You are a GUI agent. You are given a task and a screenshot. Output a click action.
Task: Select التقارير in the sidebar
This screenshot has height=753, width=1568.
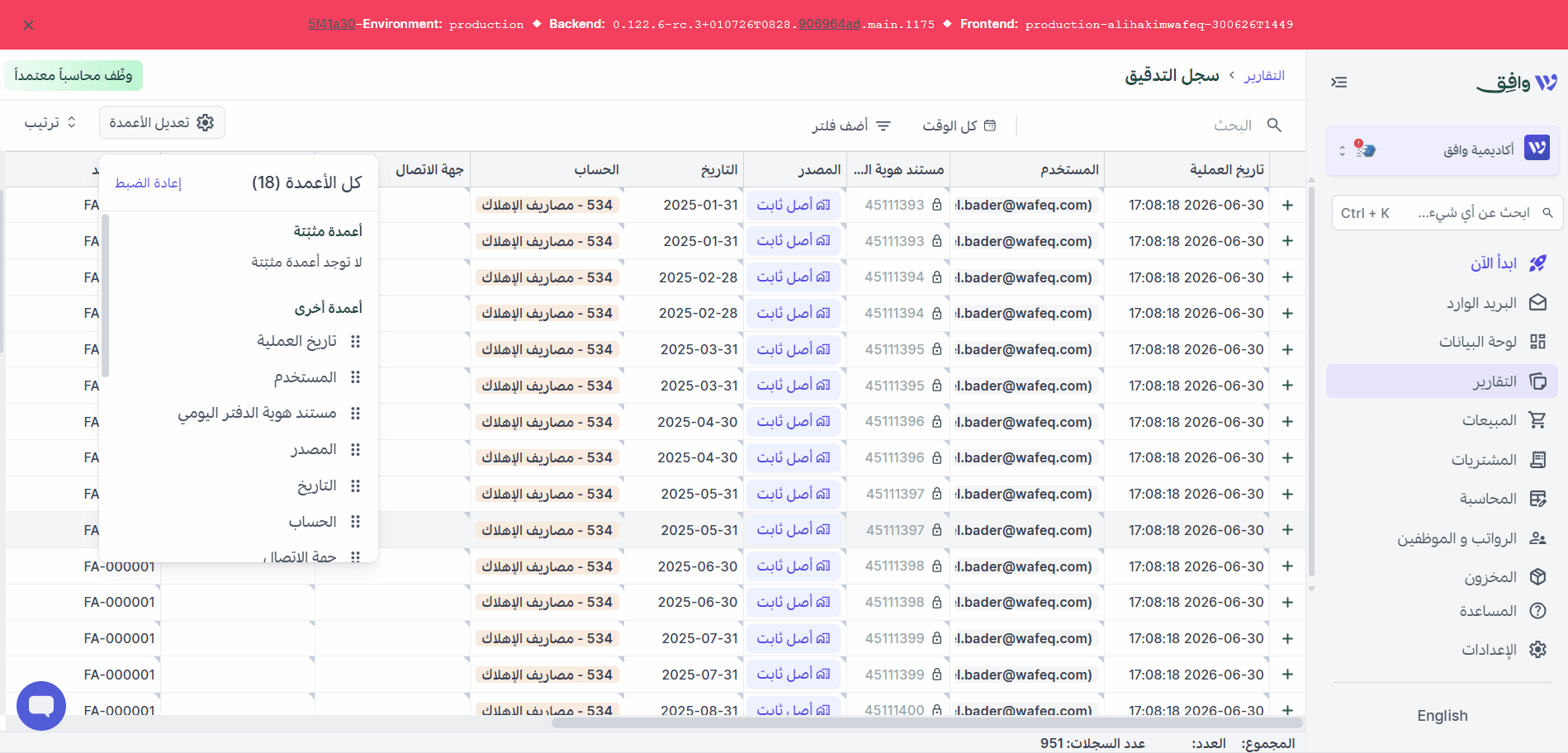(1442, 381)
